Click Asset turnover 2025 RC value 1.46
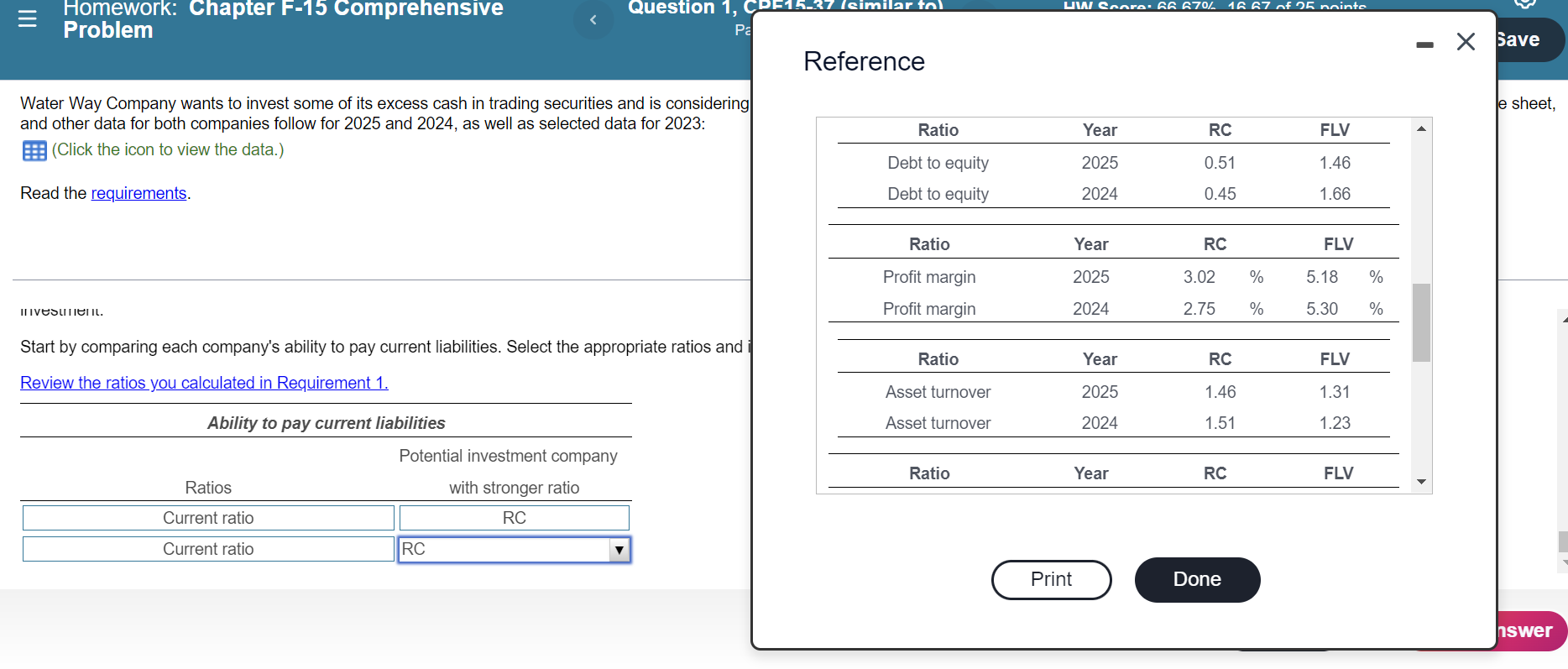 pos(1220,392)
